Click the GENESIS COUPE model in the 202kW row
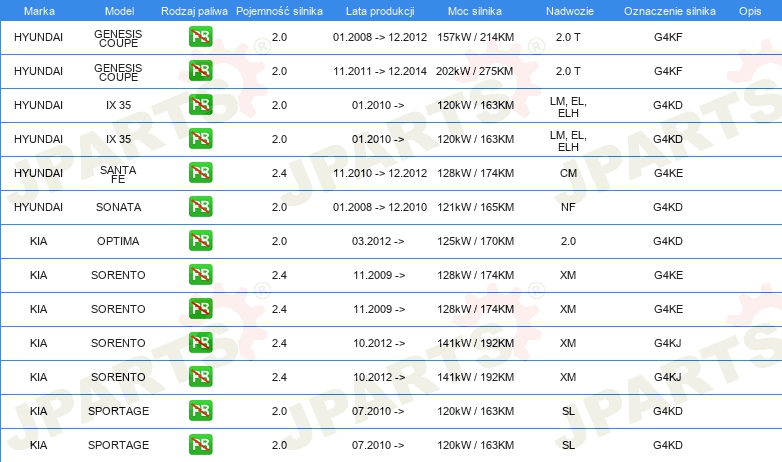Screen dimensions: 782x462 tap(118, 72)
